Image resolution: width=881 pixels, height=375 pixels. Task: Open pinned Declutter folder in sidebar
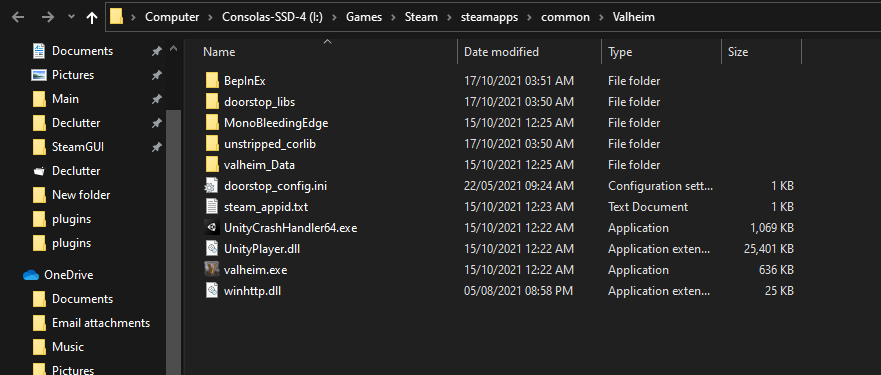pos(76,123)
